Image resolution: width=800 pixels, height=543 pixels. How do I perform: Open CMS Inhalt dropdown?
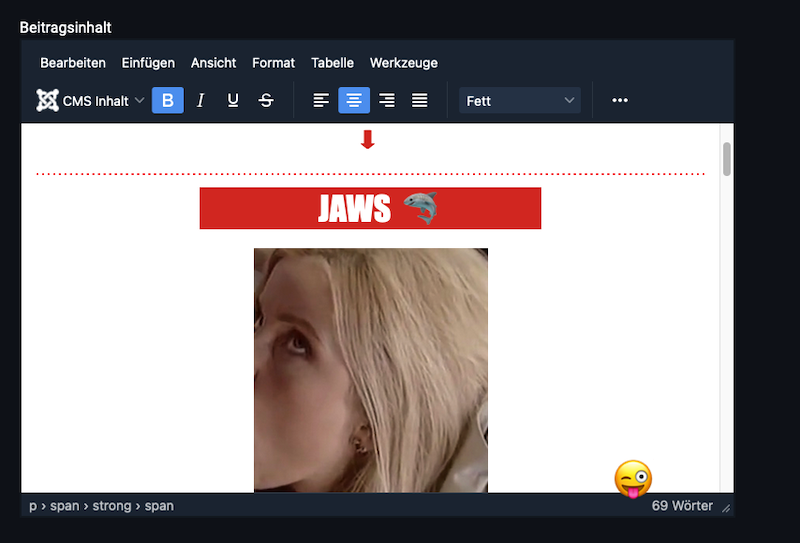pos(91,101)
